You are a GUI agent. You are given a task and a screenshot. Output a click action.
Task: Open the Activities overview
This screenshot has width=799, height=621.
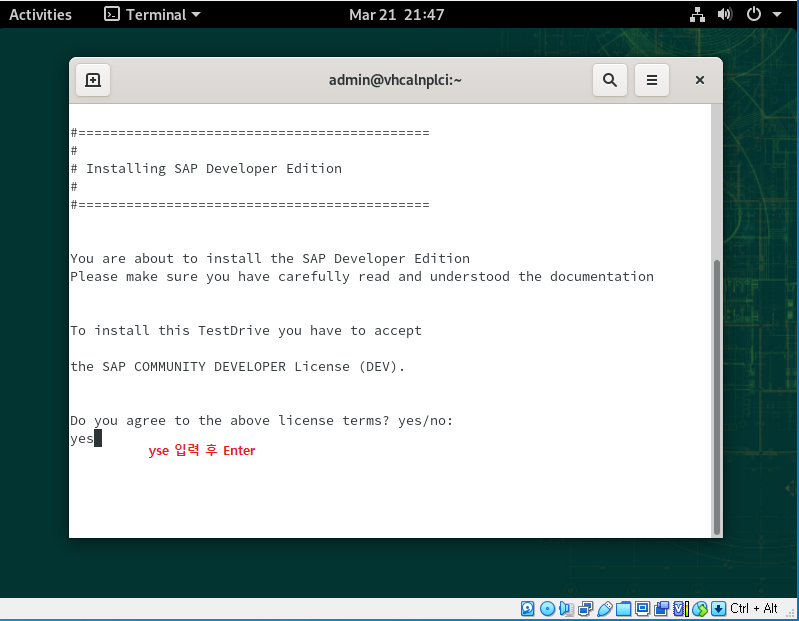click(40, 14)
